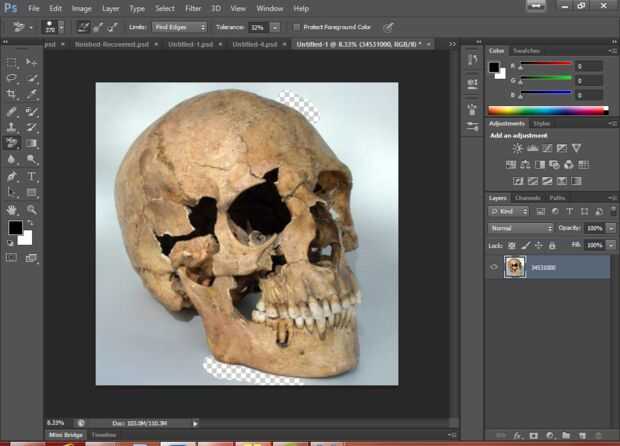Reset default foreground and background colors

tap(10, 243)
